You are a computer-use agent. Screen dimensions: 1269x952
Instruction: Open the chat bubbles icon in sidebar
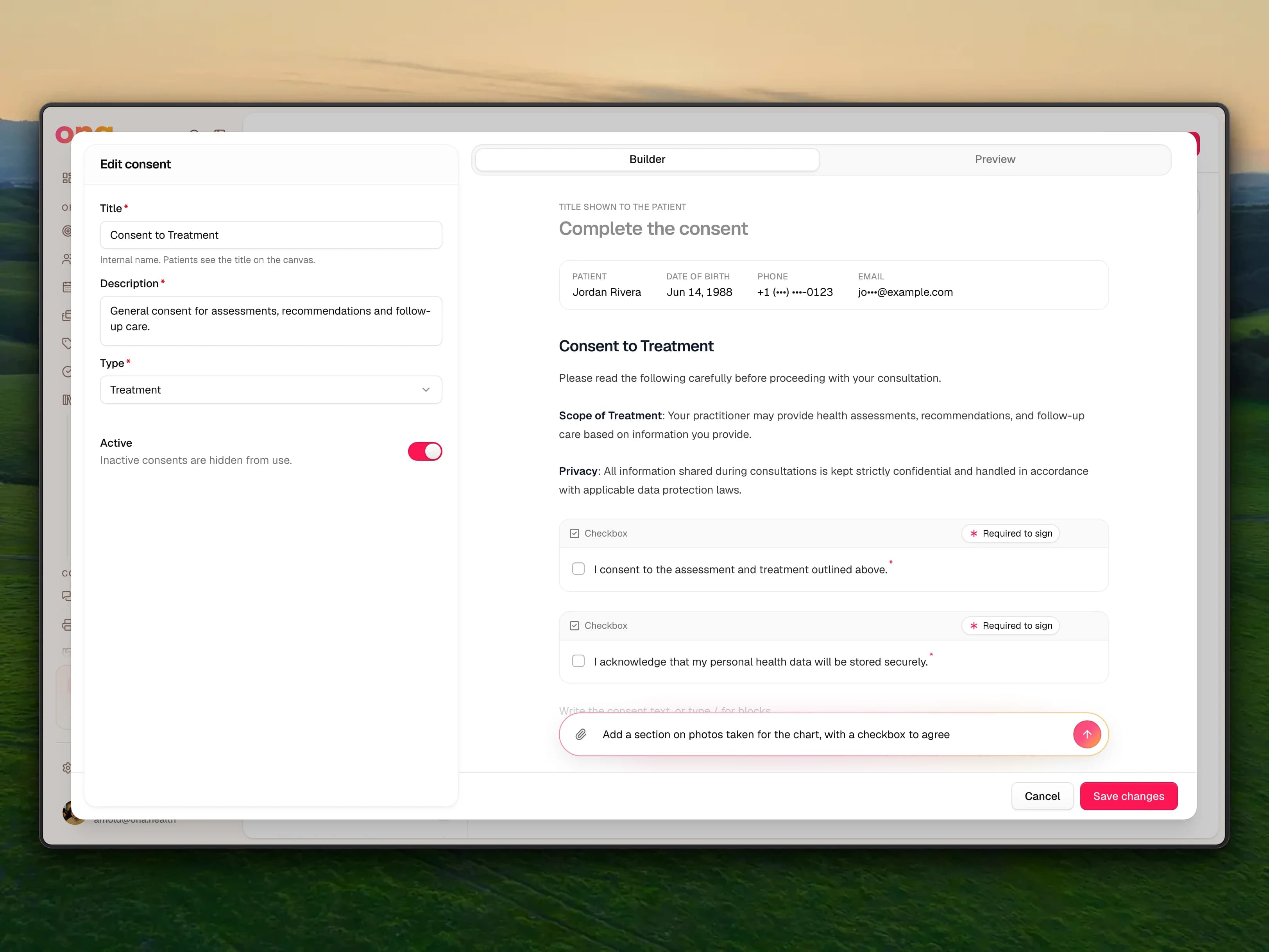coord(66,596)
